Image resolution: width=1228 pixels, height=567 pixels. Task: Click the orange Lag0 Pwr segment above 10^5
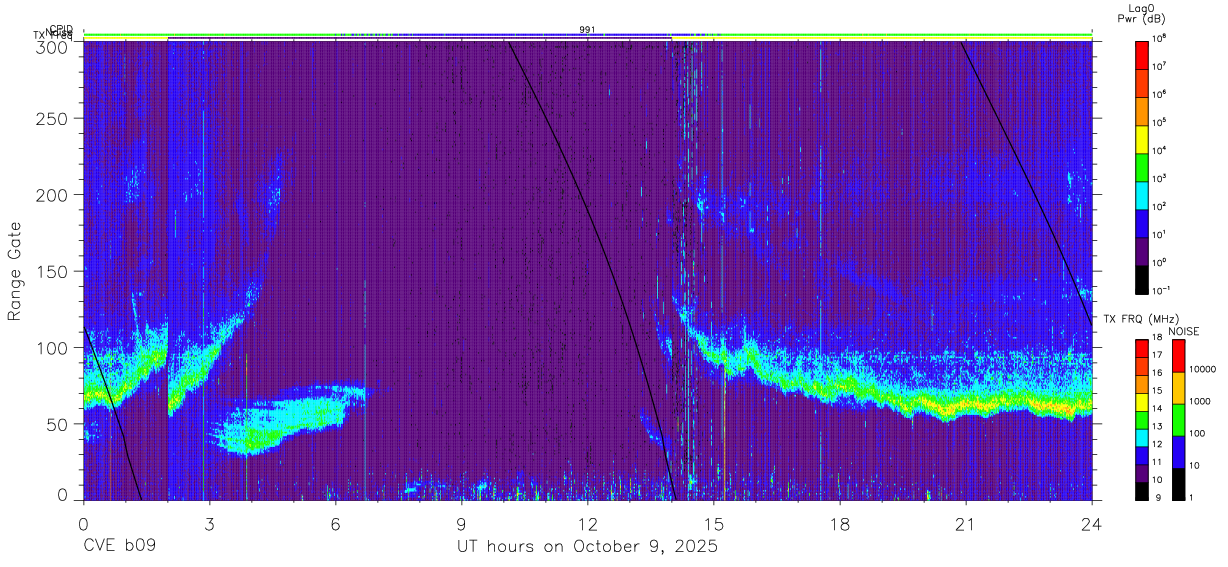tap(1143, 110)
